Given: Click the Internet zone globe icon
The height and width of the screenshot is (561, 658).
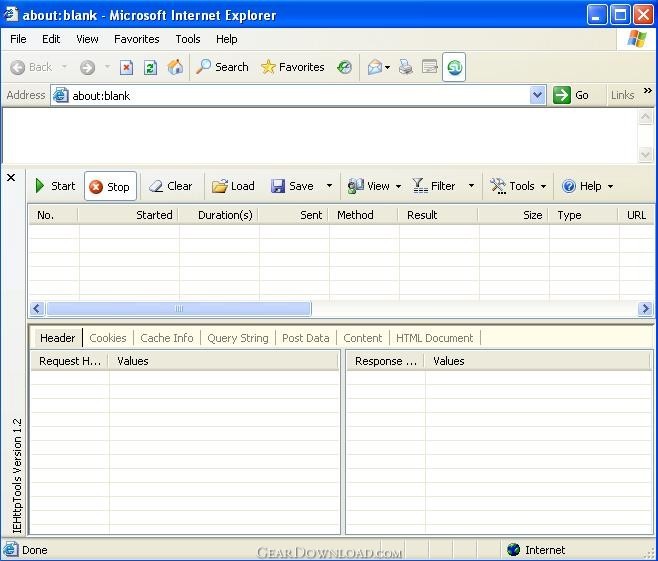Looking at the screenshot, I should pyautogui.click(x=514, y=549).
